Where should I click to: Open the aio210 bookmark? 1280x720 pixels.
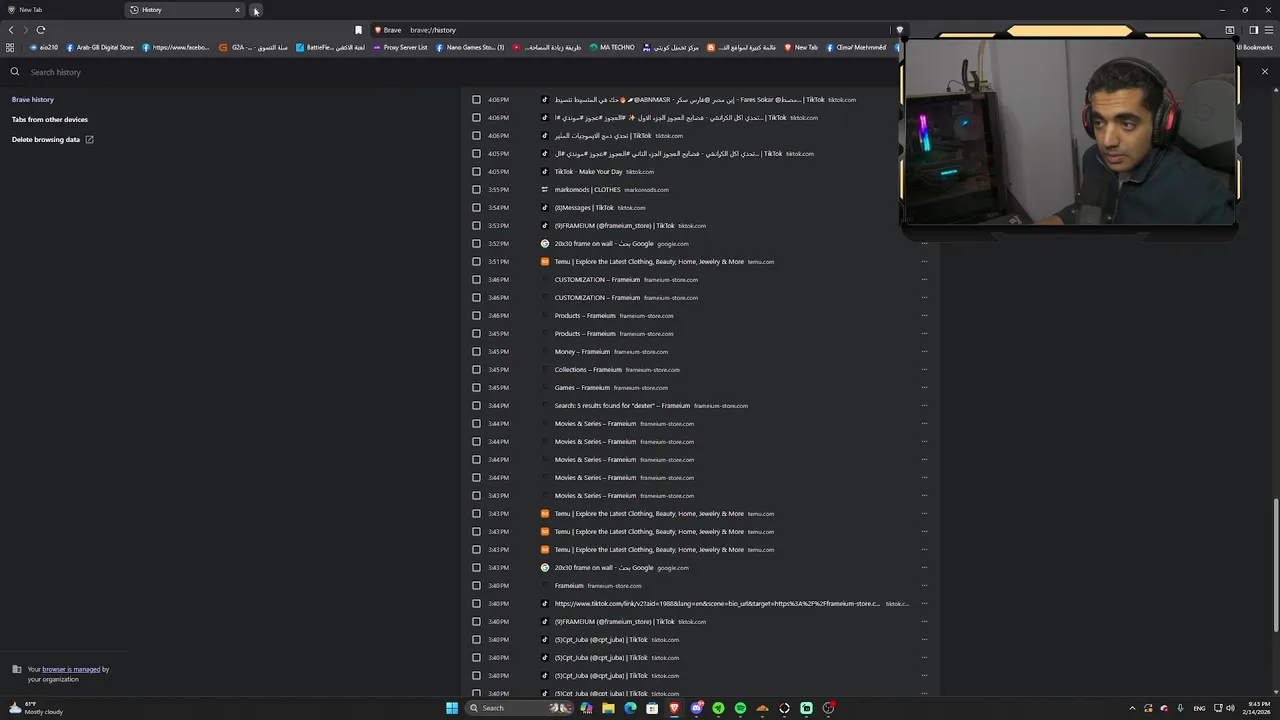(44, 47)
